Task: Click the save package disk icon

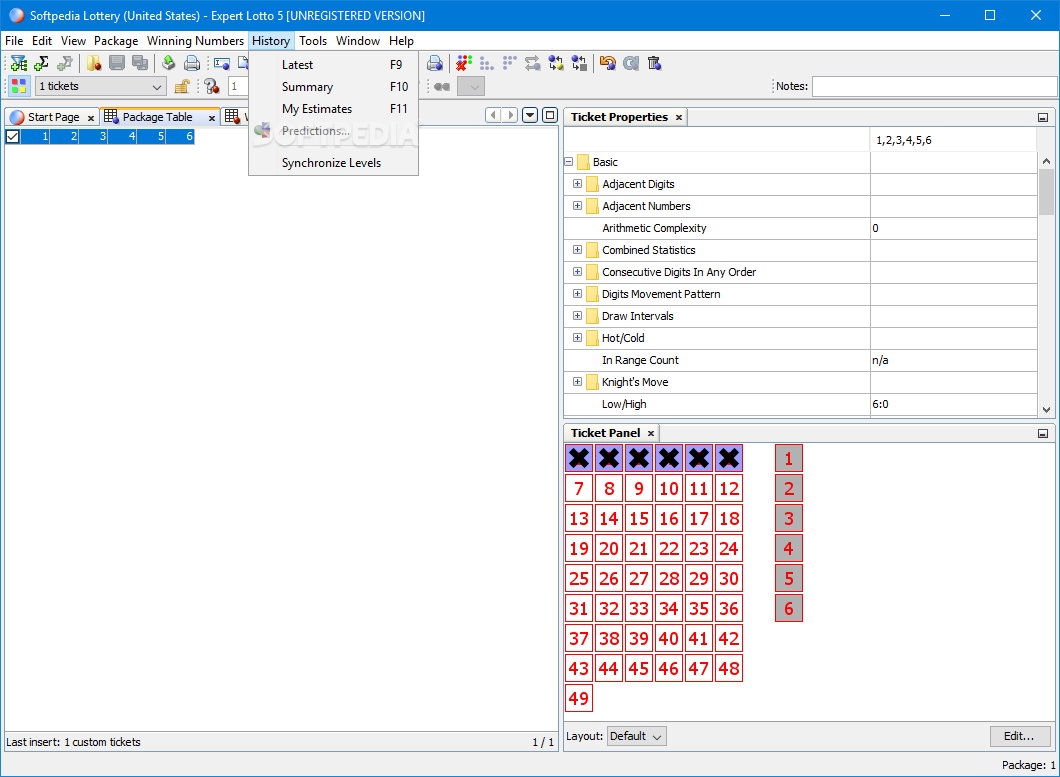Action: pyautogui.click(x=117, y=64)
